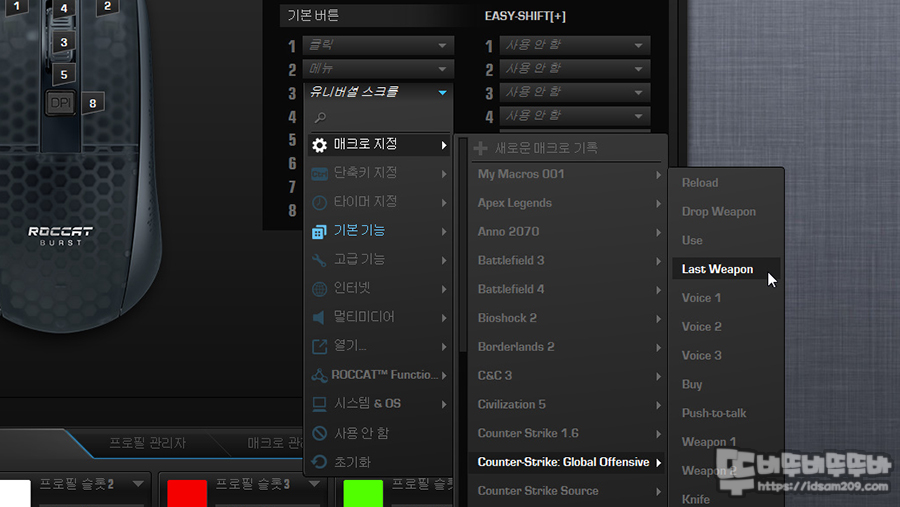Open 프로필 슬롯3 dropdown arrow
The width and height of the screenshot is (900, 507).
[x=314, y=484]
